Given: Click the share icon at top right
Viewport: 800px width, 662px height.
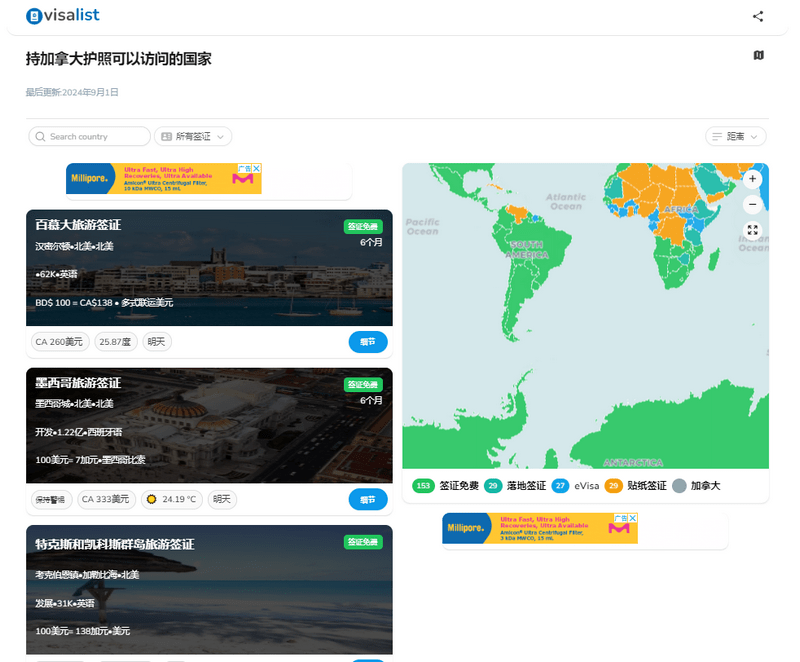Looking at the screenshot, I should 758,15.
